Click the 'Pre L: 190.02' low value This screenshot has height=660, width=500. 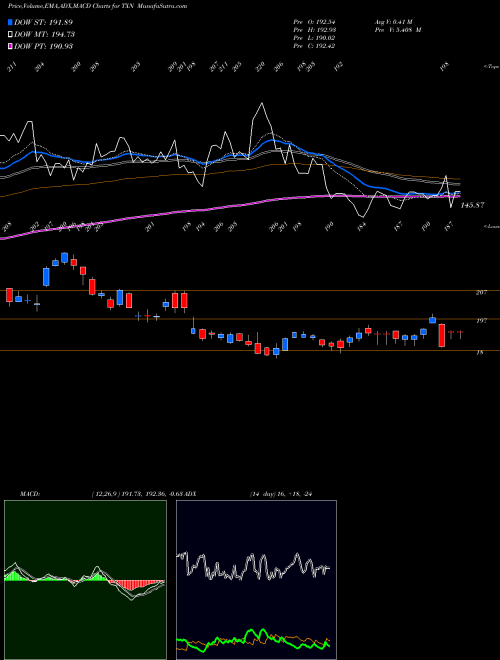point(314,38)
